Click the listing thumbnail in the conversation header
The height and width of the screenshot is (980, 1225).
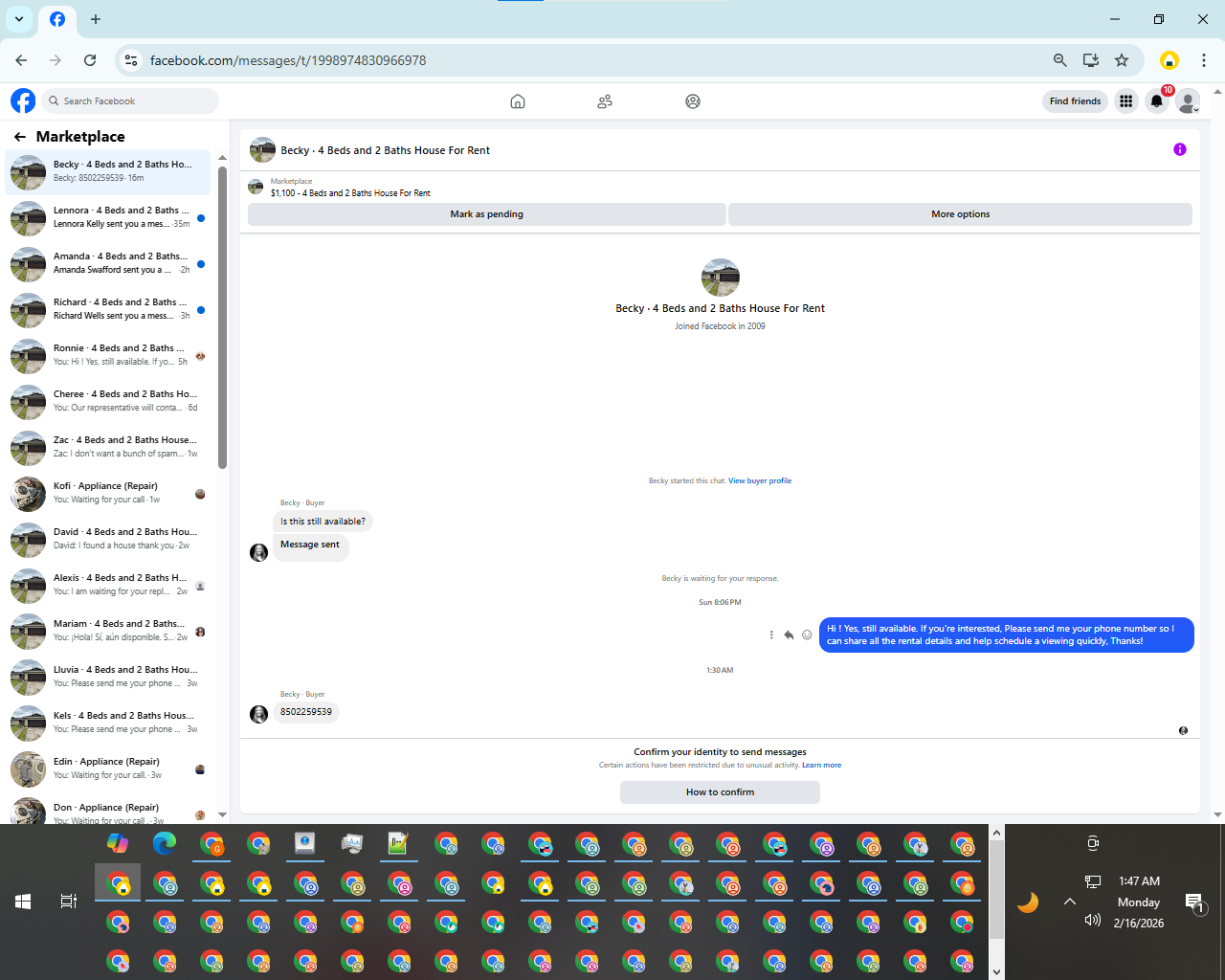262,150
